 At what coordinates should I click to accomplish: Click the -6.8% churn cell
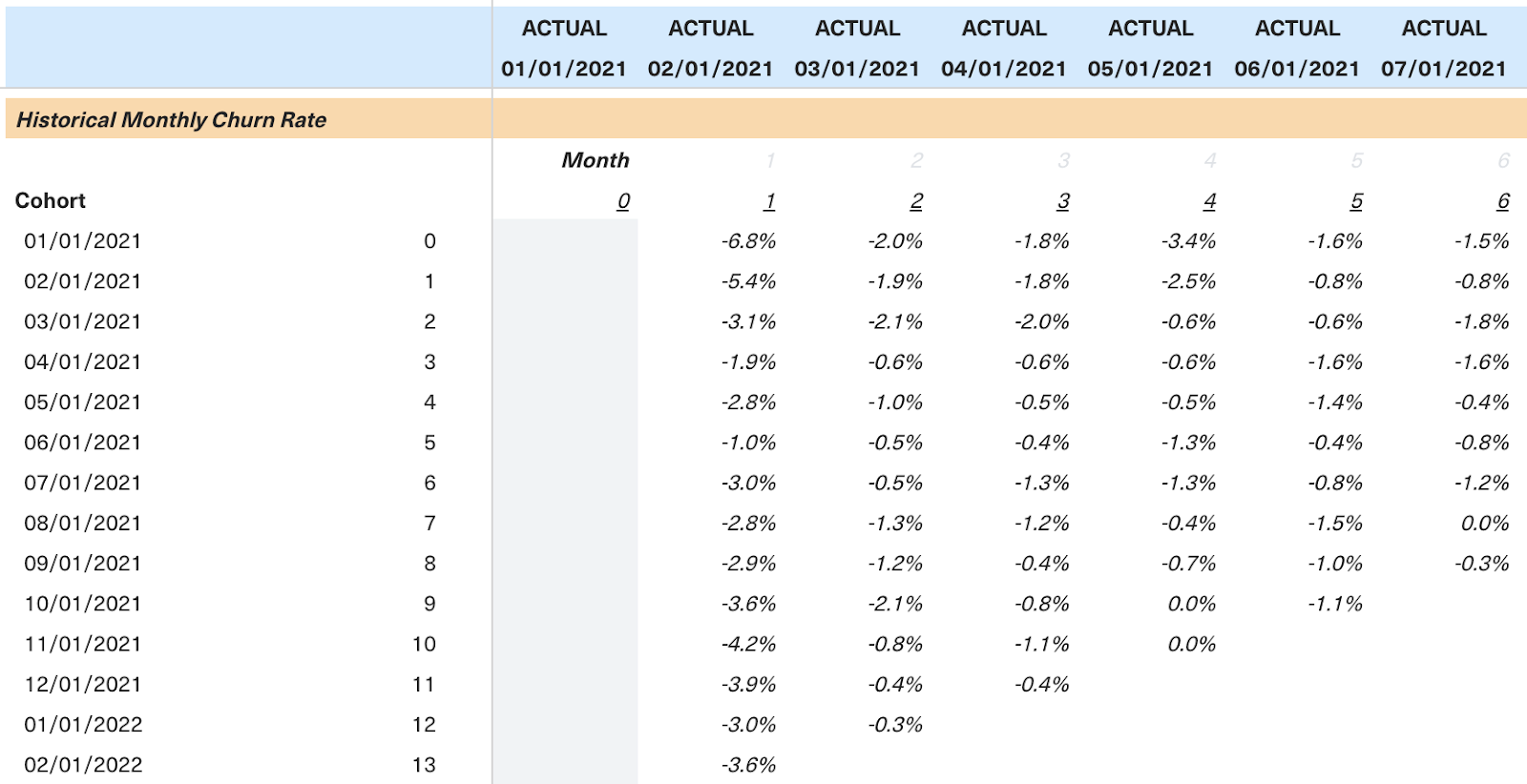coord(749,241)
